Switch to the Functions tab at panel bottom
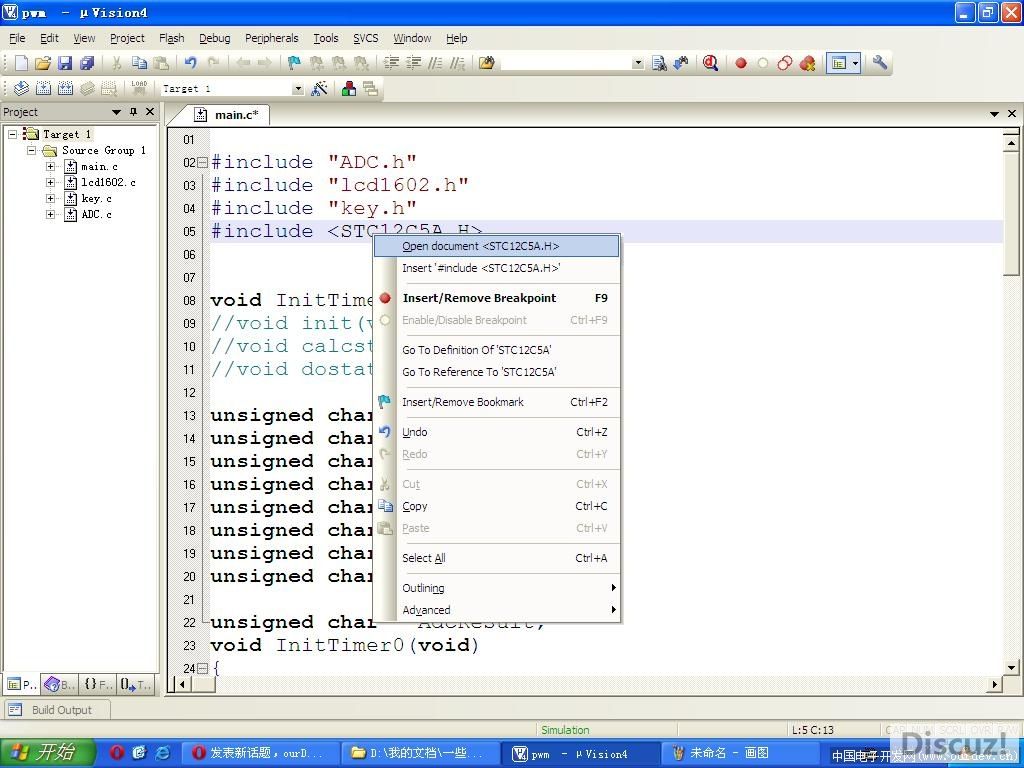 [98, 684]
